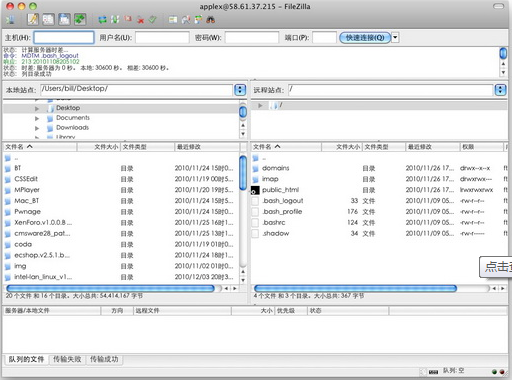Expand the remote root / tree node

(260, 105)
